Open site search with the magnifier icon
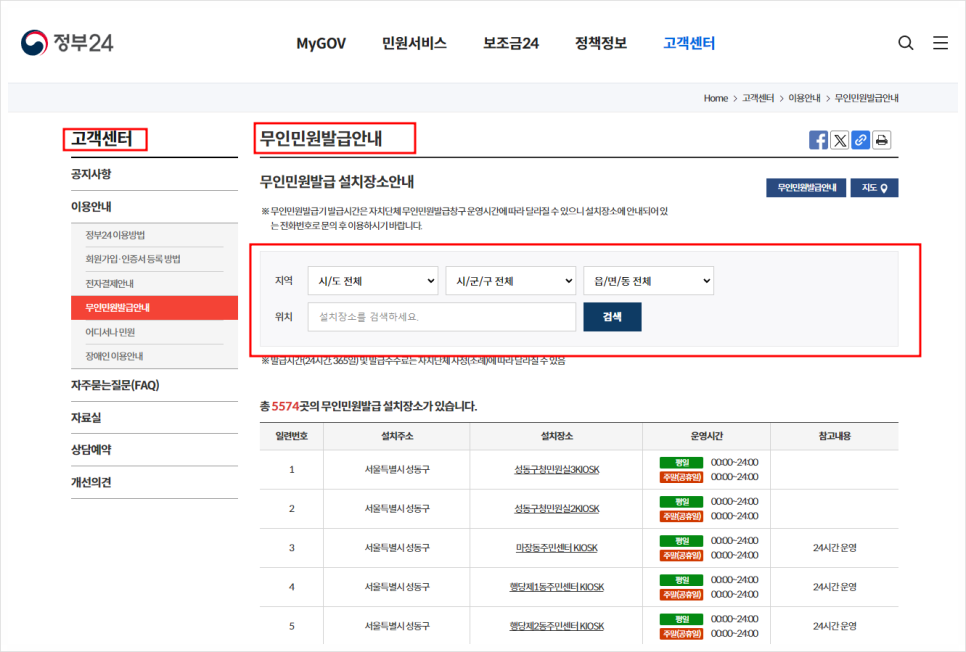 pyautogui.click(x=905, y=43)
